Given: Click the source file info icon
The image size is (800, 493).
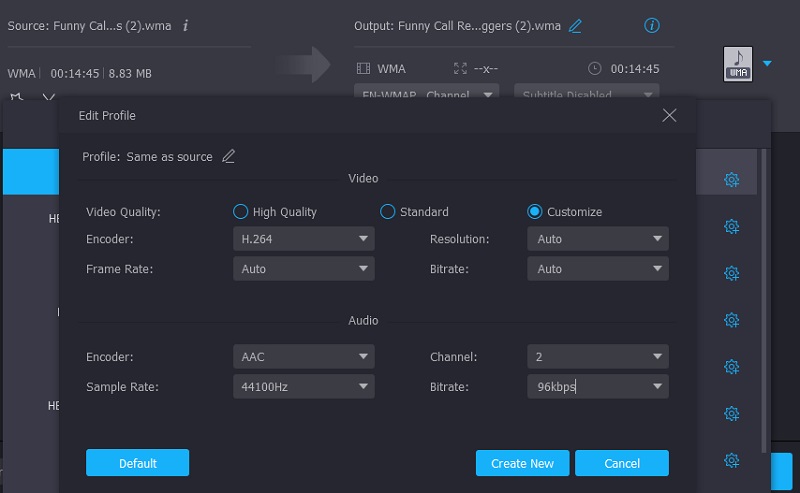Looking at the screenshot, I should 186,25.
